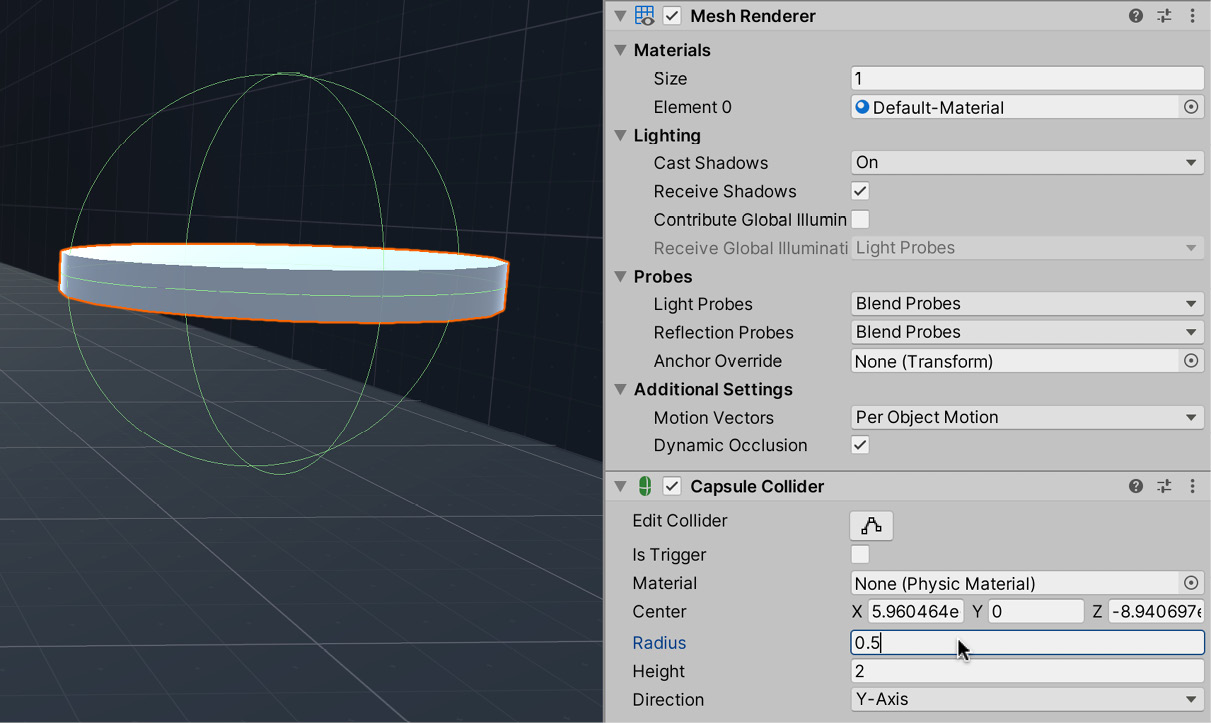Image resolution: width=1211 pixels, height=723 pixels.
Task: Click the Capsule Collider title text
Action: pos(757,486)
